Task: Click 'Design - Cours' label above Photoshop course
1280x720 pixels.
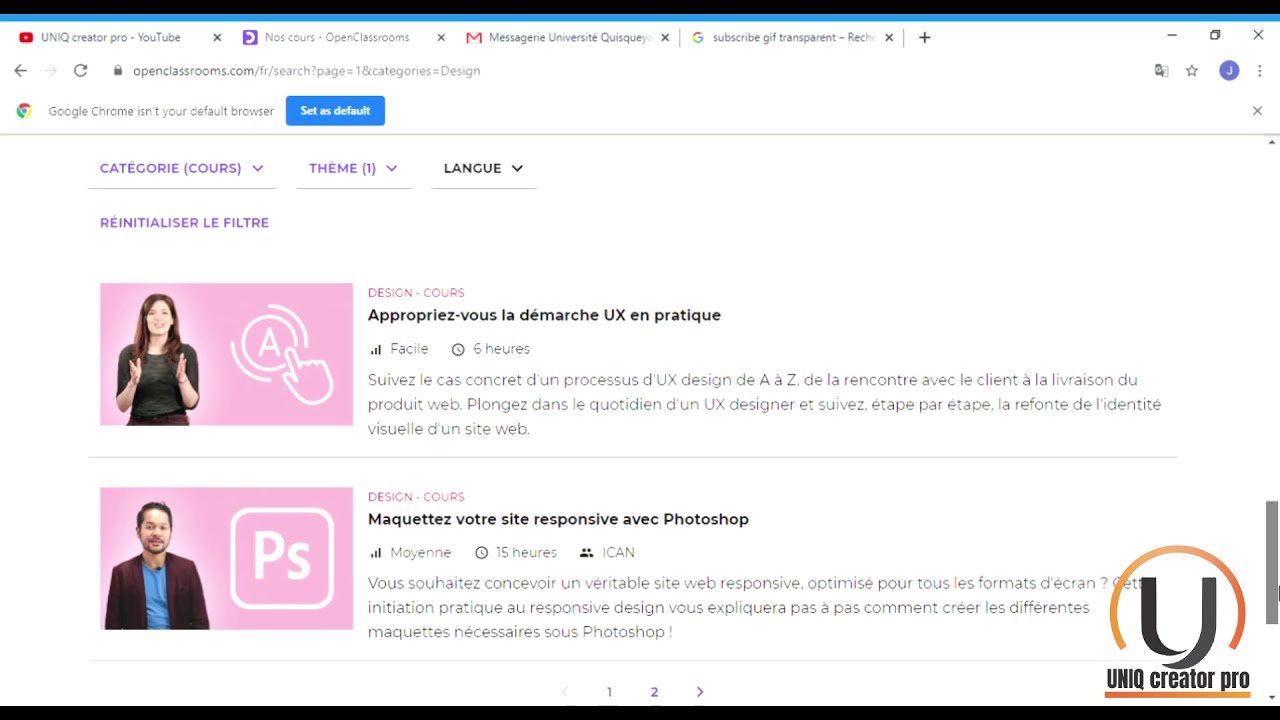Action: pos(416,497)
